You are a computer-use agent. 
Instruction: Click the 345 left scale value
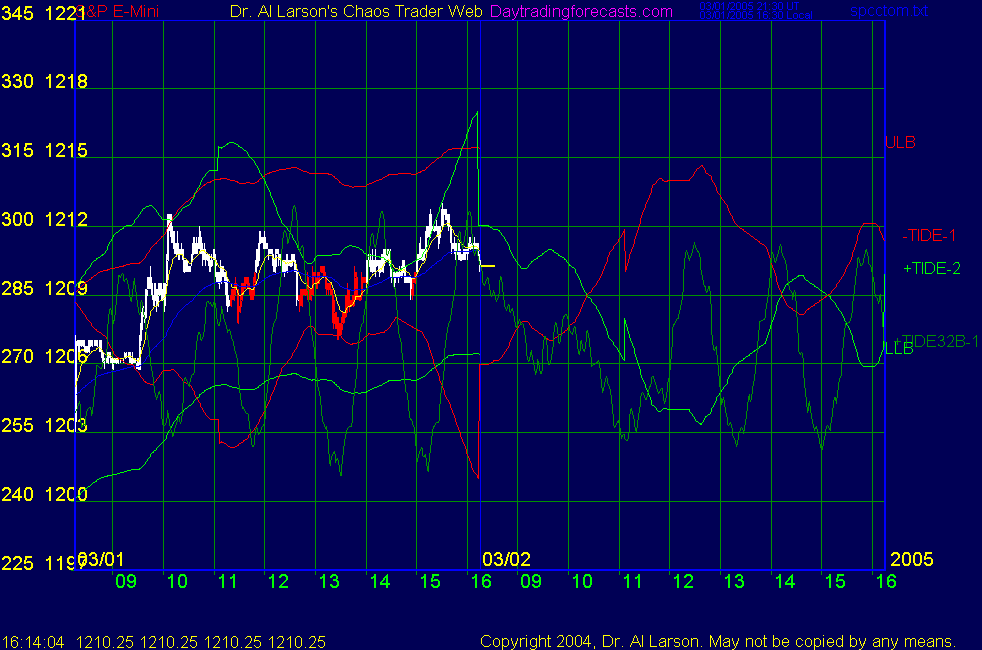click(18, 14)
